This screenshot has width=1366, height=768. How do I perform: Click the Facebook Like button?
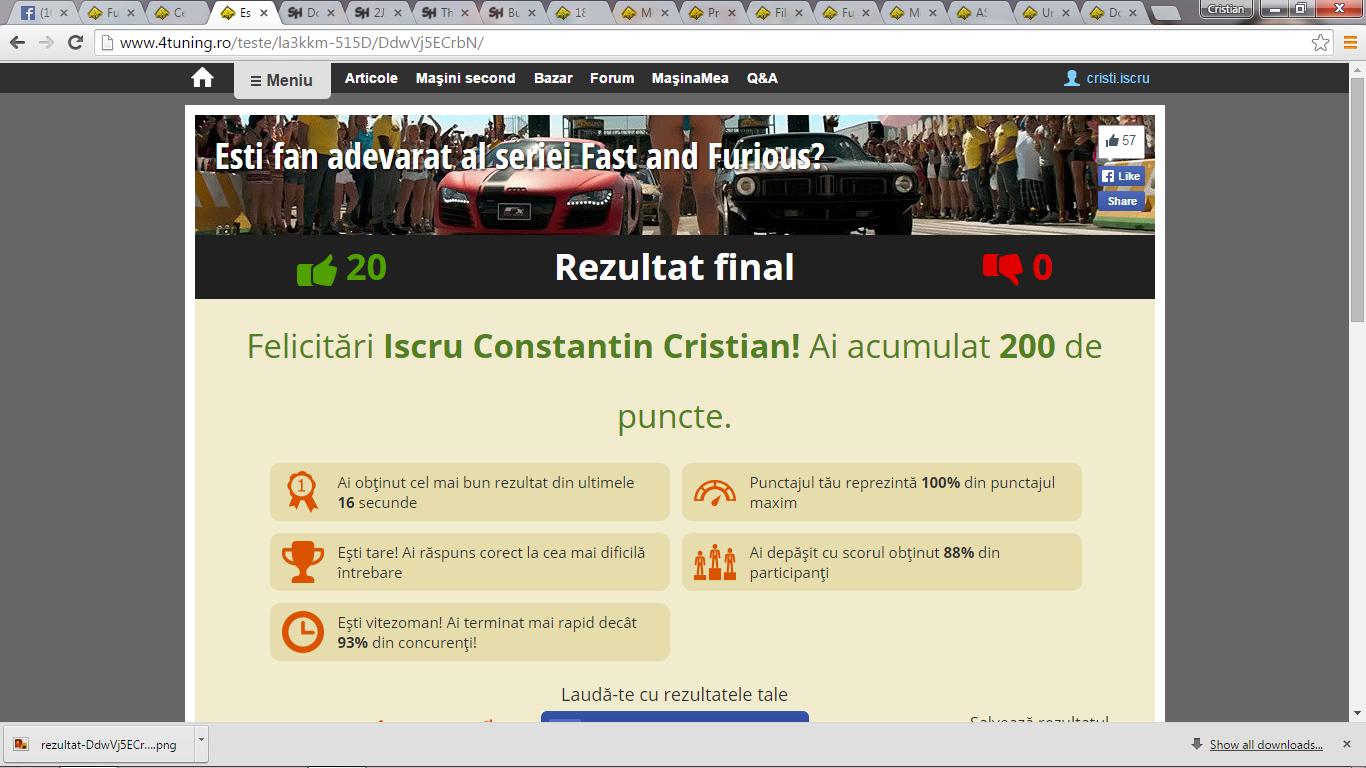[x=1121, y=176]
